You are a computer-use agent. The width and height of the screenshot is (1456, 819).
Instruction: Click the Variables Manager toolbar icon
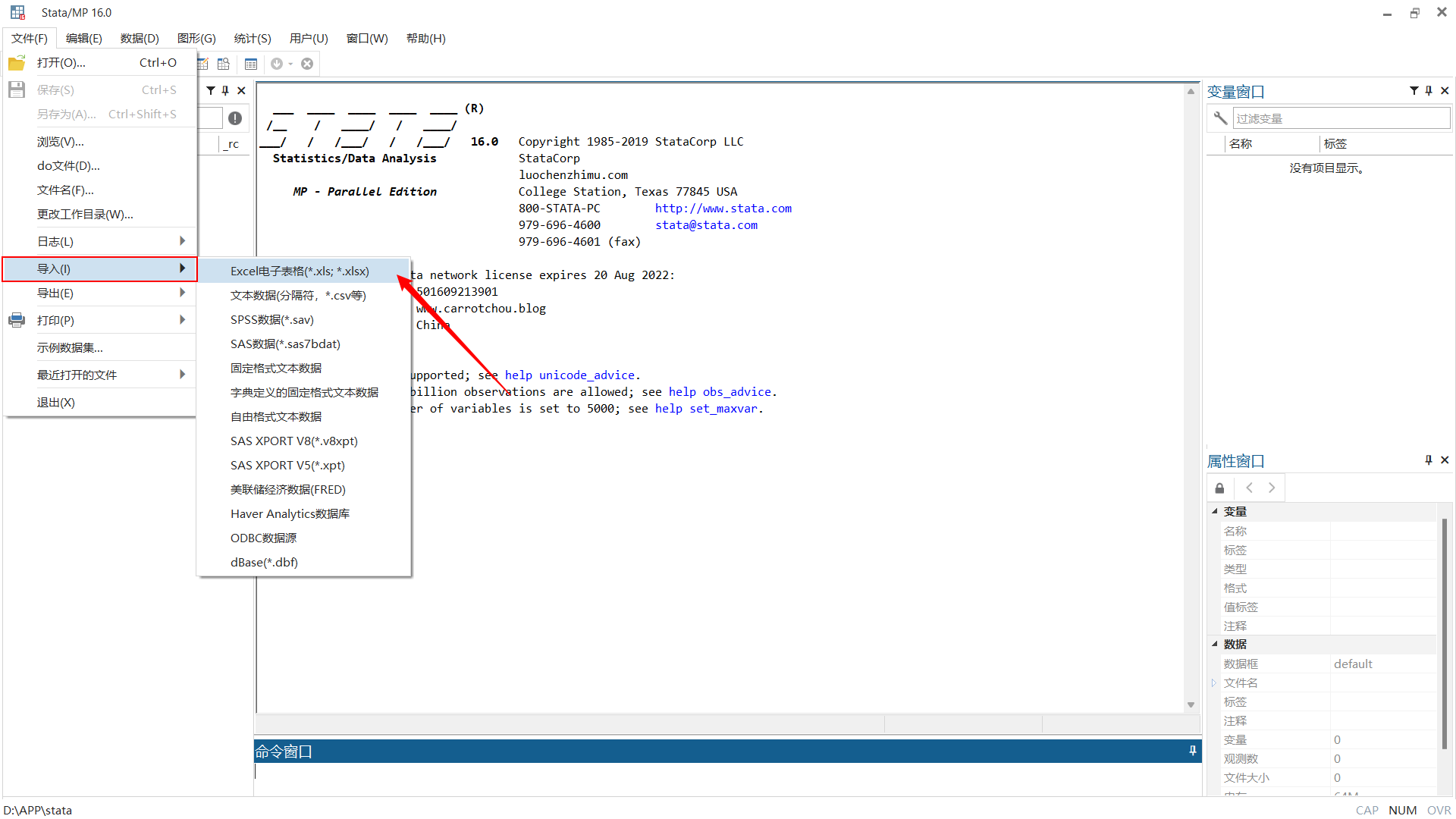click(x=251, y=64)
